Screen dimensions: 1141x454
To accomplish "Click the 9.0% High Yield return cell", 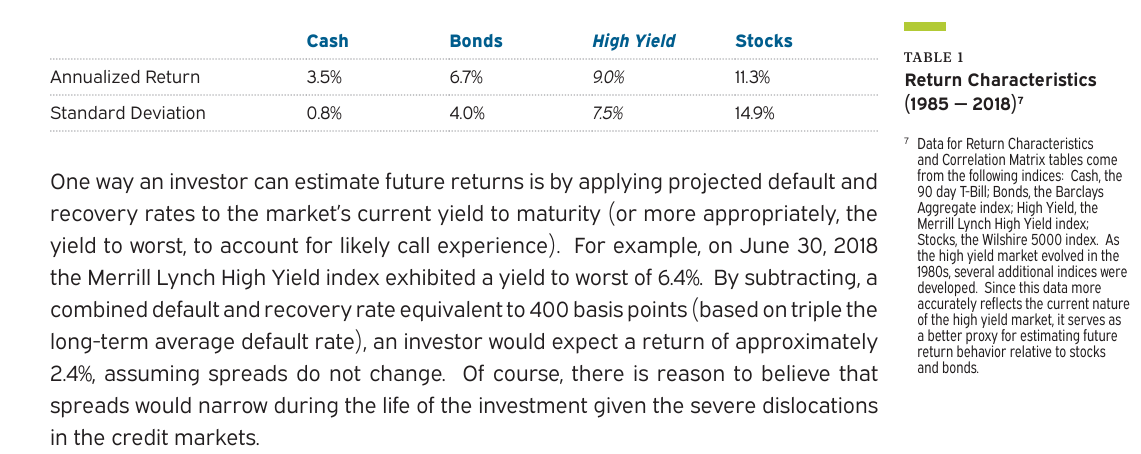I will pos(608,77).
